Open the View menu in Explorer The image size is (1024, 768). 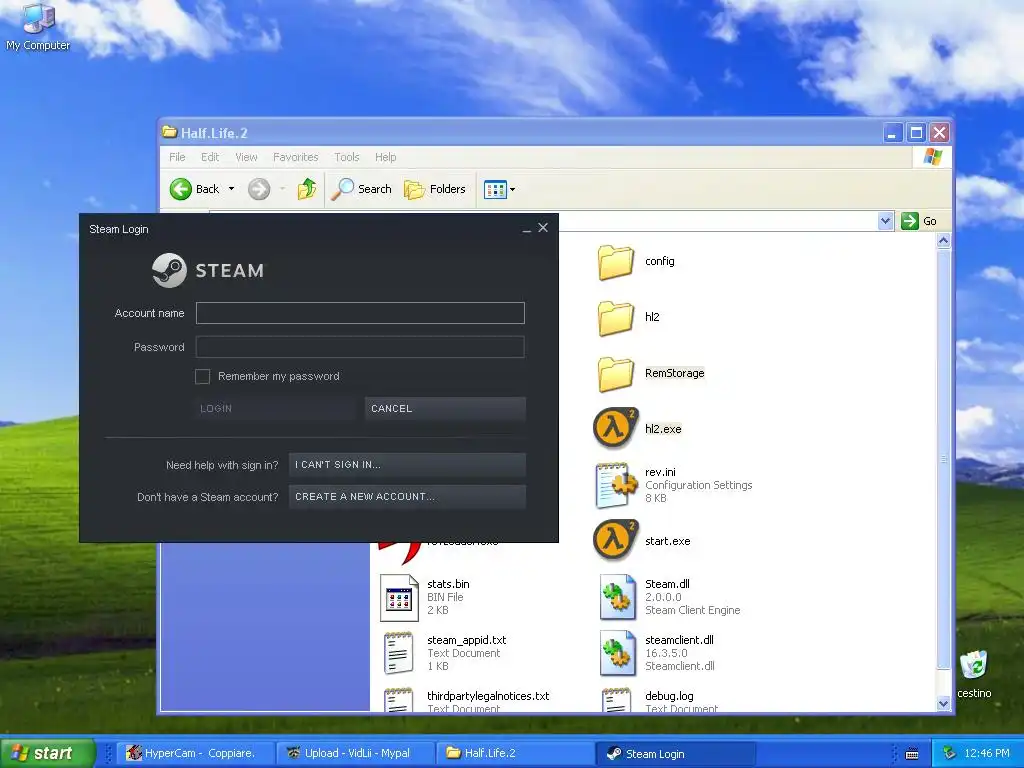[x=246, y=157]
